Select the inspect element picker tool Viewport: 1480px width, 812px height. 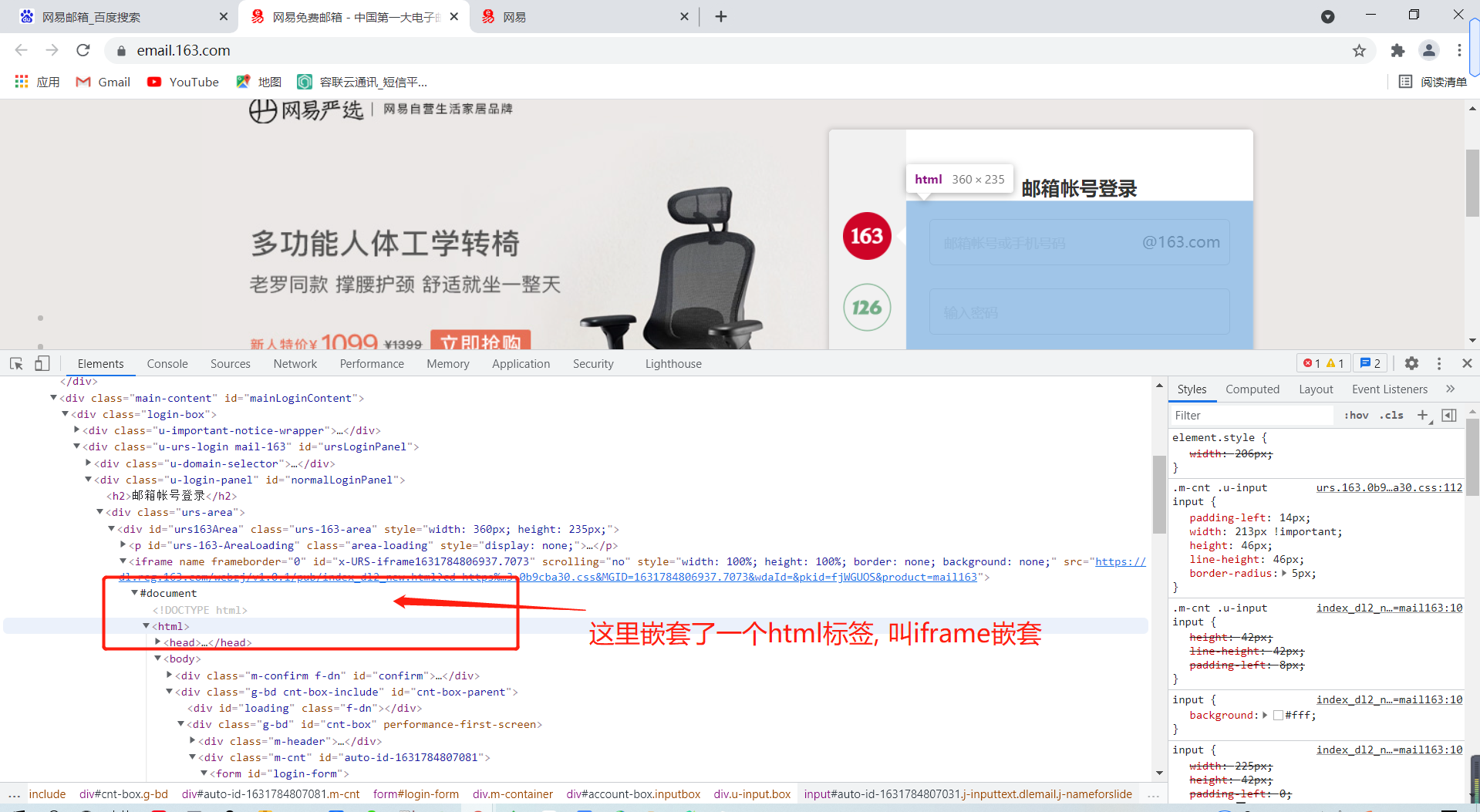point(16,363)
